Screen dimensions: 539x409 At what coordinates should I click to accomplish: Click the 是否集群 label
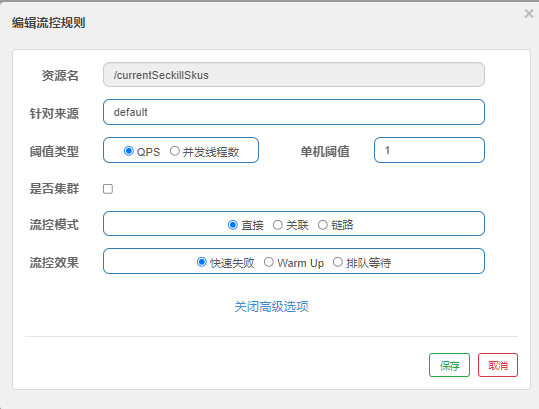[54, 188]
